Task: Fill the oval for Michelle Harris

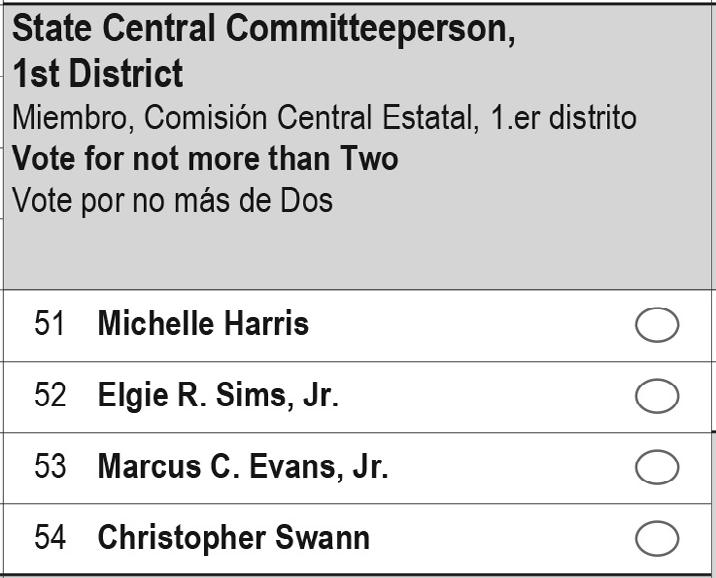Action: (657, 325)
